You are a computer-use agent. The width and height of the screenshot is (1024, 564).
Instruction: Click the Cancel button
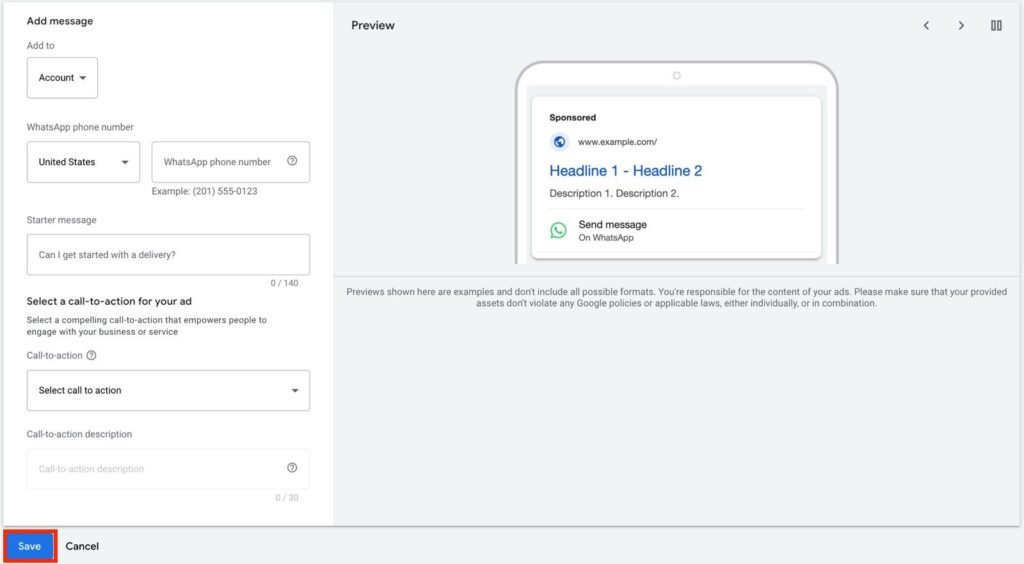(82, 546)
